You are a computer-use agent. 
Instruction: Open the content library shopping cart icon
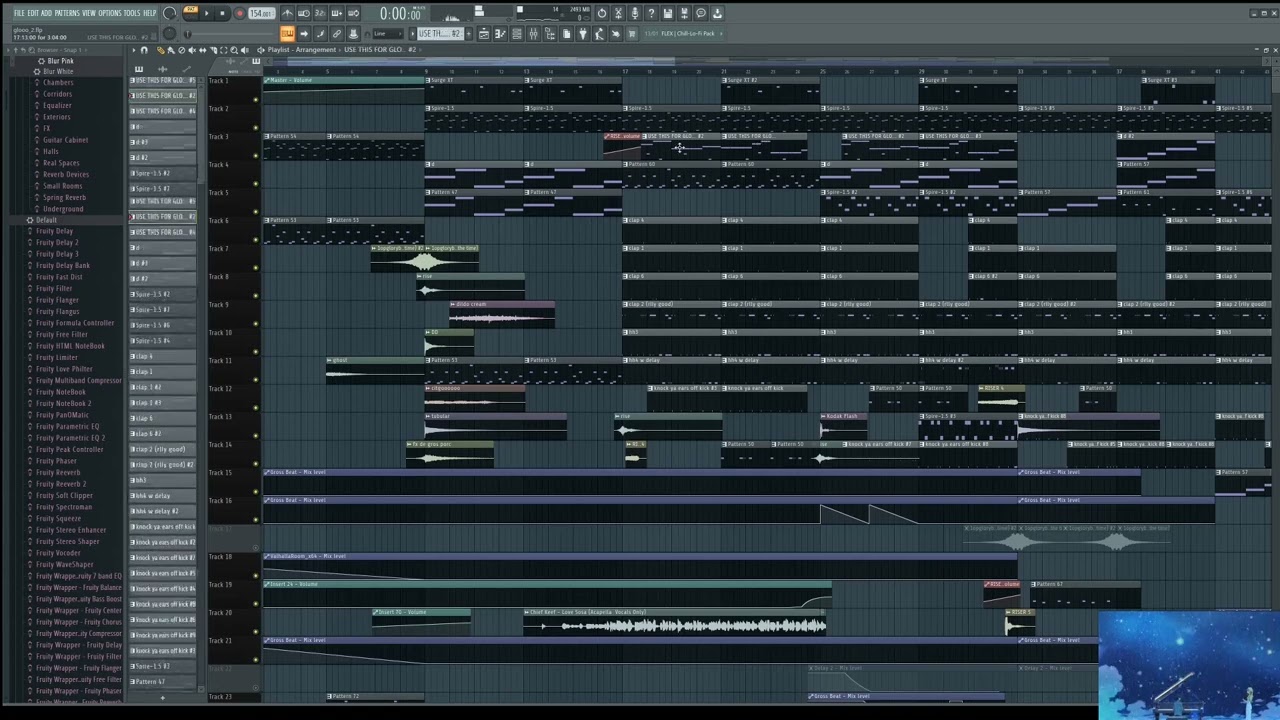[x=632, y=33]
